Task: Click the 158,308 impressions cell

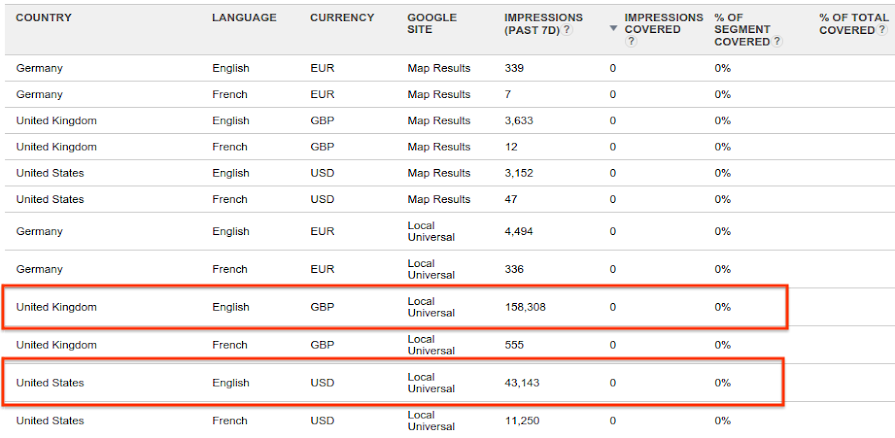Action: tap(525, 307)
